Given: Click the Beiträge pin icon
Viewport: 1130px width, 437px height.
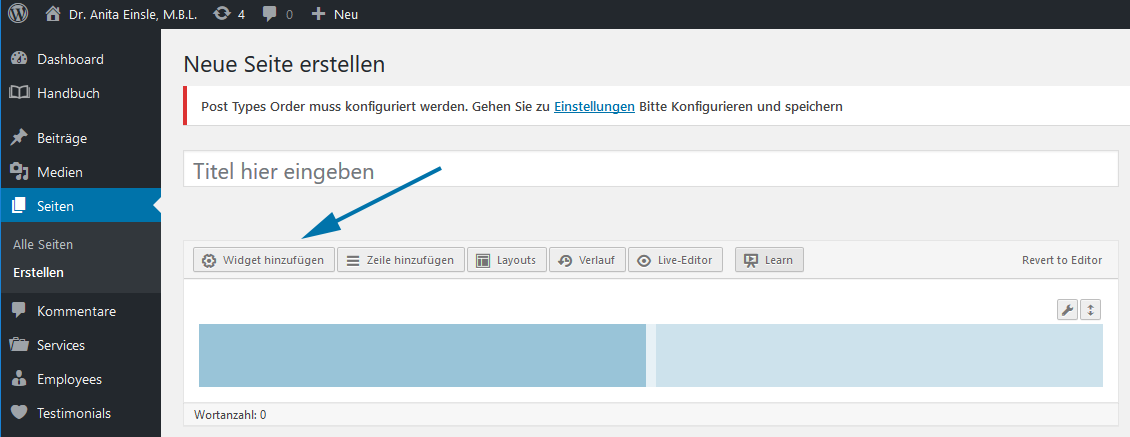Looking at the screenshot, I should 19,138.
